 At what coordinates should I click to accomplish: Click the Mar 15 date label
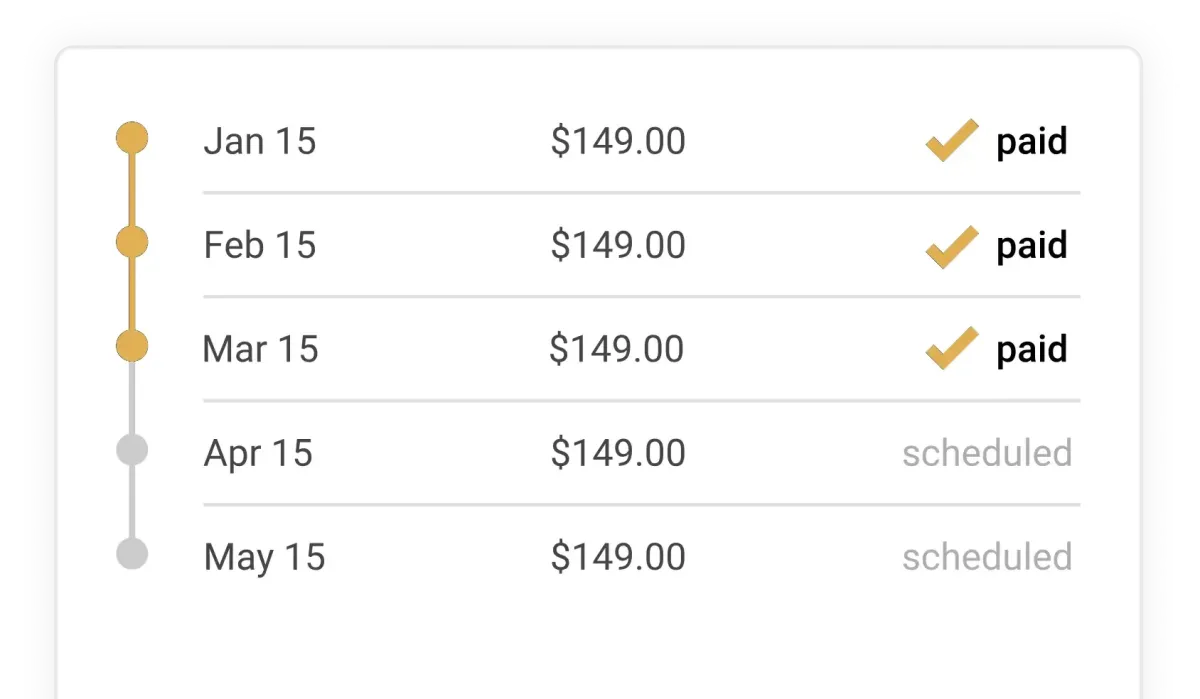260,349
